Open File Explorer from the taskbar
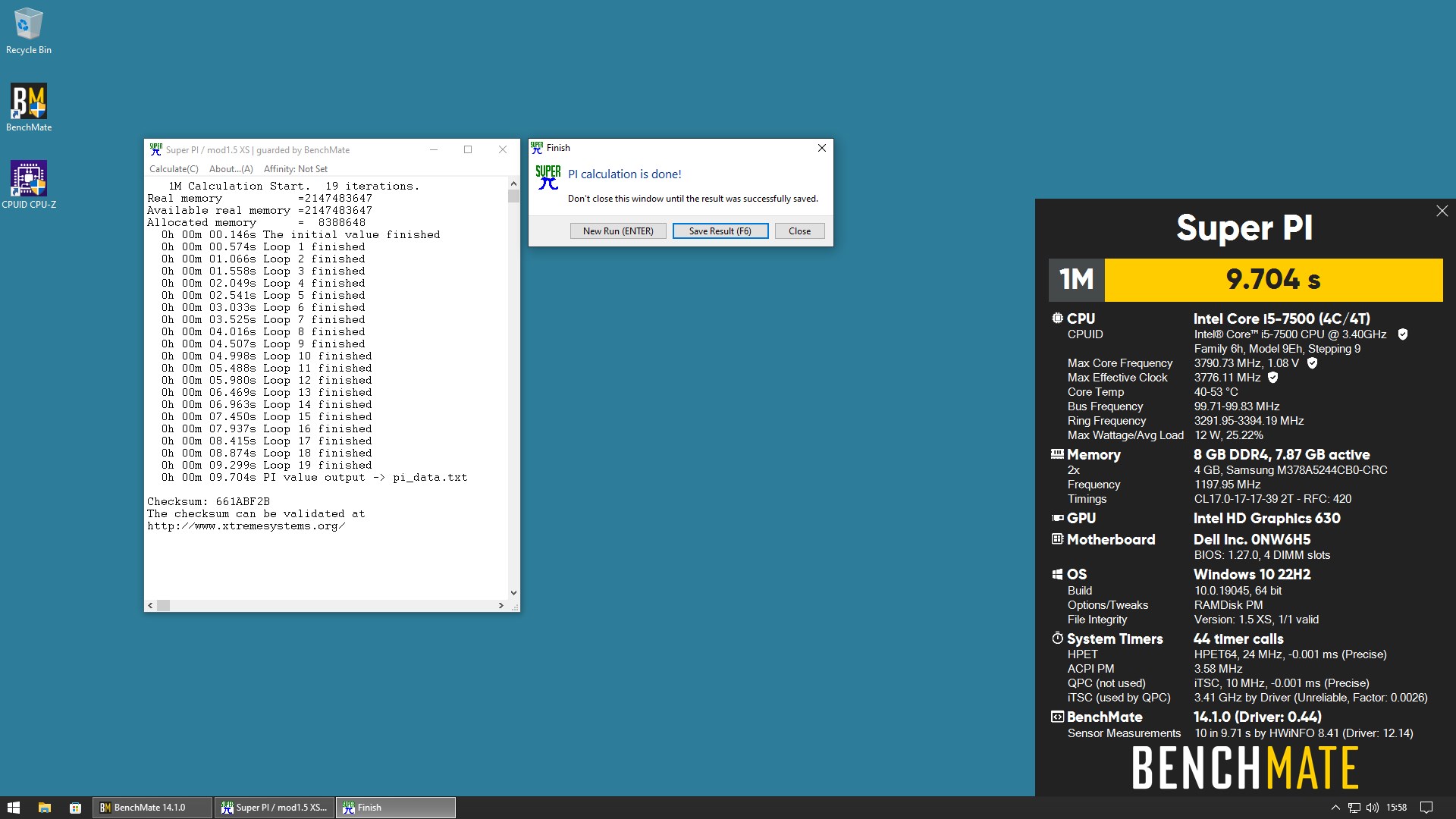The height and width of the screenshot is (819, 1456). tap(45, 808)
